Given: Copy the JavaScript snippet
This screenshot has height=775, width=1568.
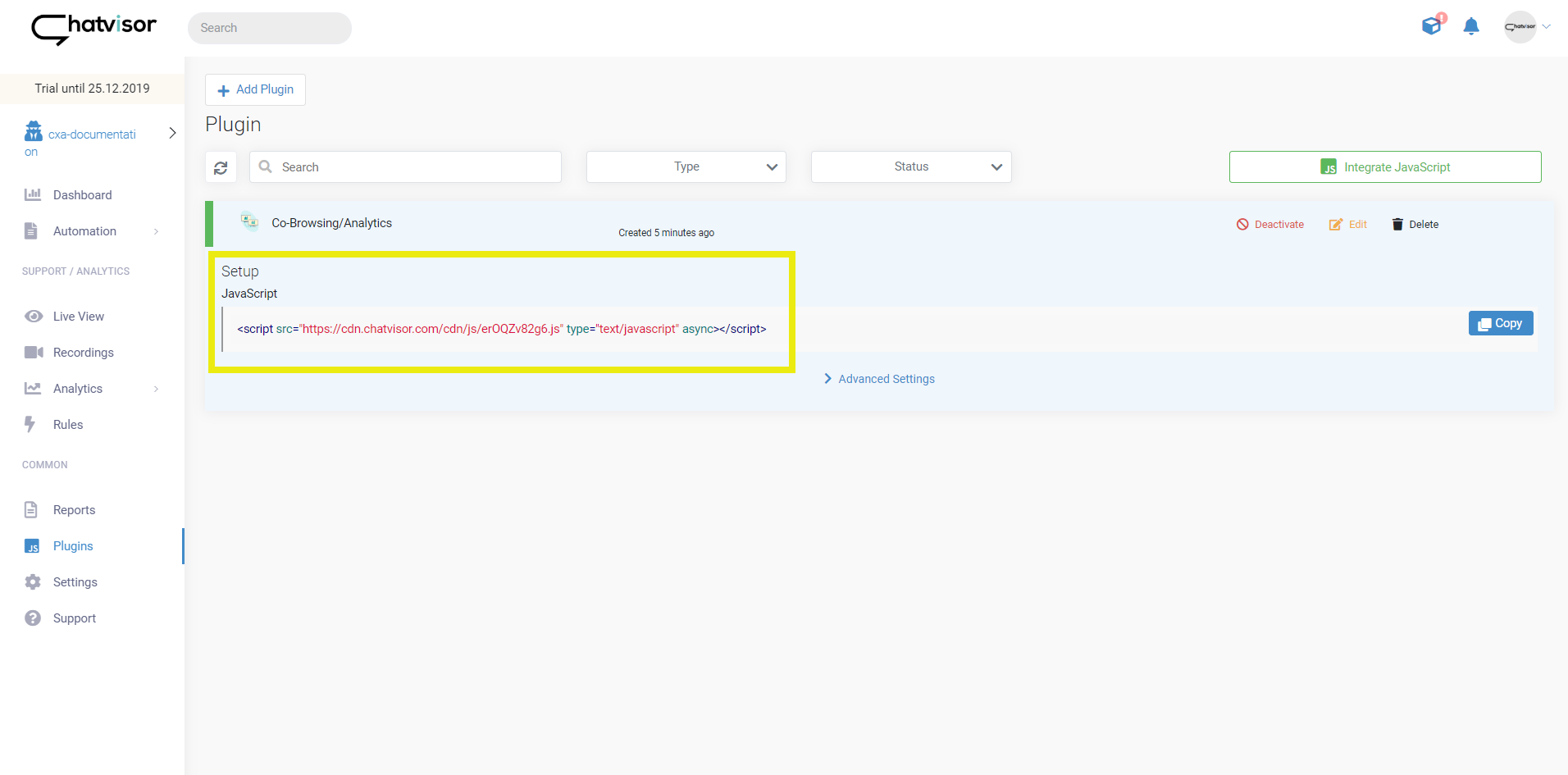Looking at the screenshot, I should pyautogui.click(x=1501, y=323).
